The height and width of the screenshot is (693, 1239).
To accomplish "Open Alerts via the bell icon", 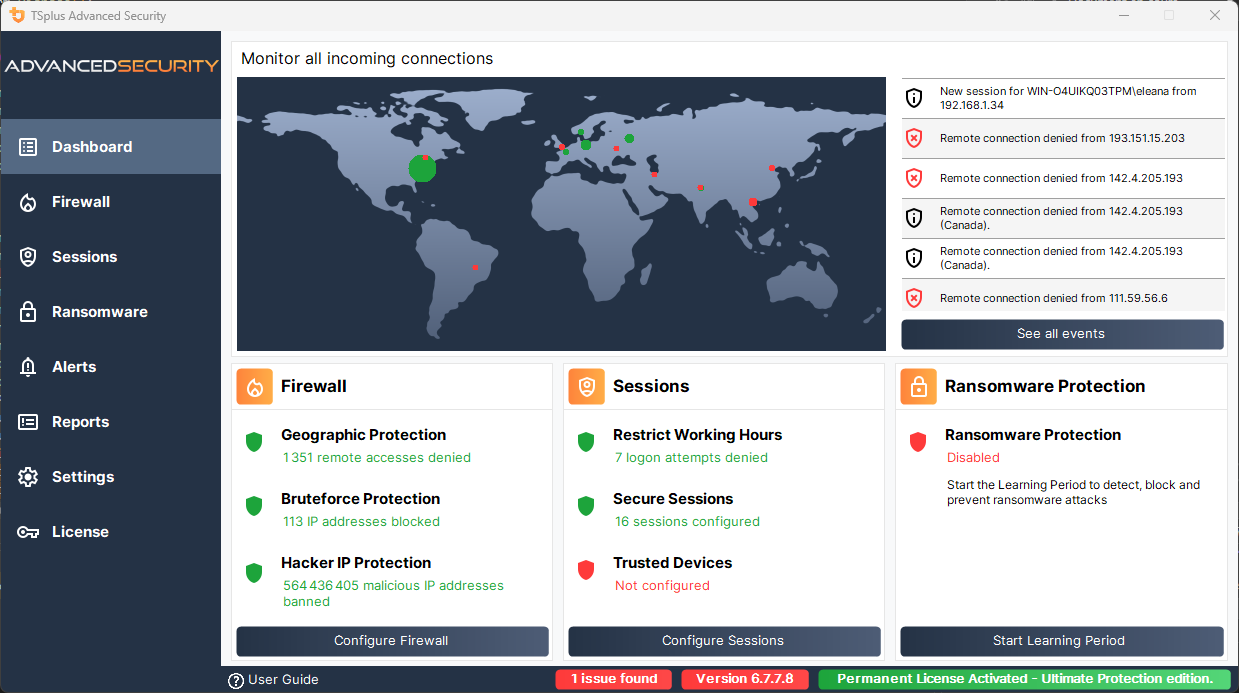I will pyautogui.click(x=27, y=366).
